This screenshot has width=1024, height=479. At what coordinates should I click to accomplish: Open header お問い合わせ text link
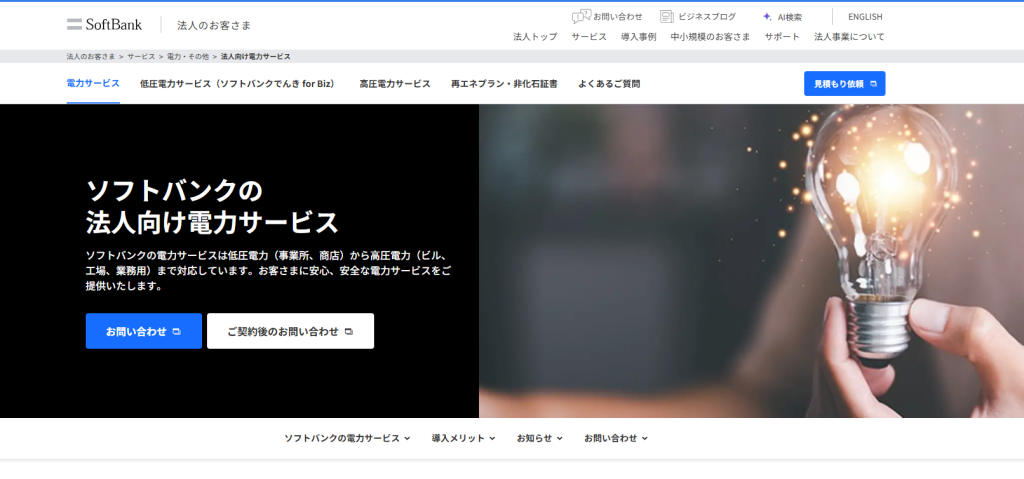618,17
